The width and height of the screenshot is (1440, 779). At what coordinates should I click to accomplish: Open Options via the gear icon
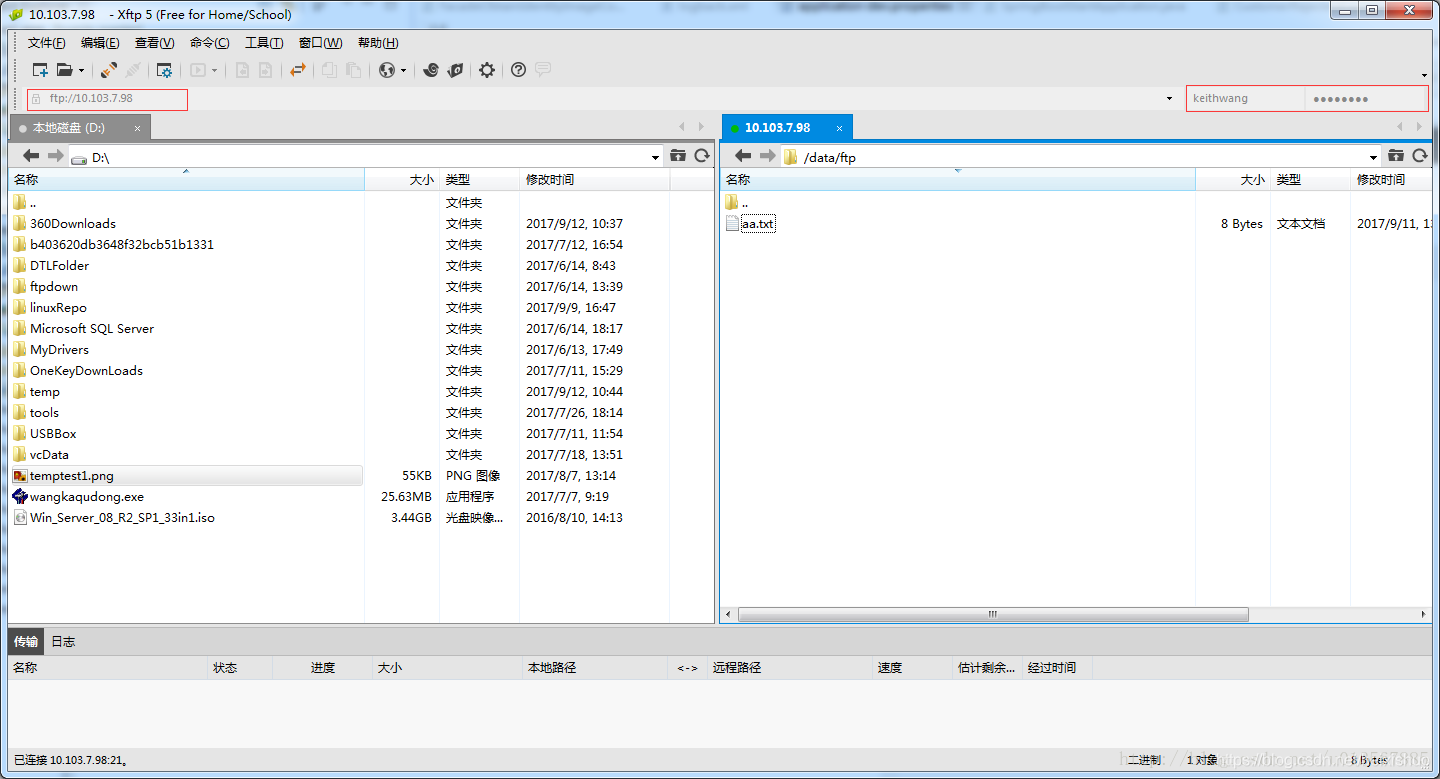click(x=487, y=70)
